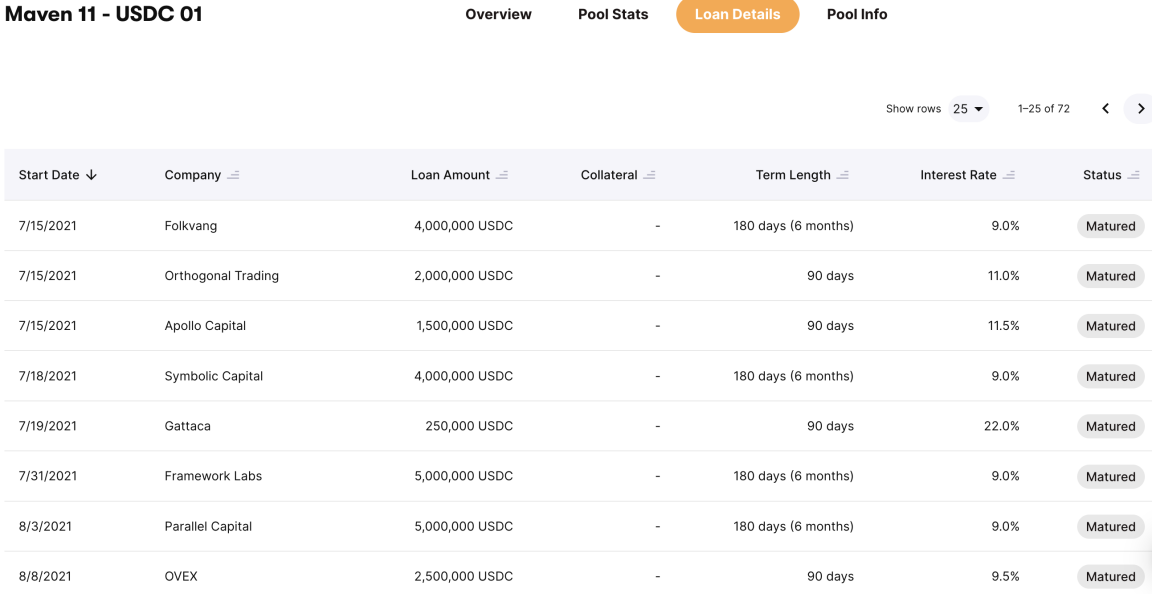Click the 2,500,000 USDC loan amount
This screenshot has height=594, width=1152.
coord(464,576)
